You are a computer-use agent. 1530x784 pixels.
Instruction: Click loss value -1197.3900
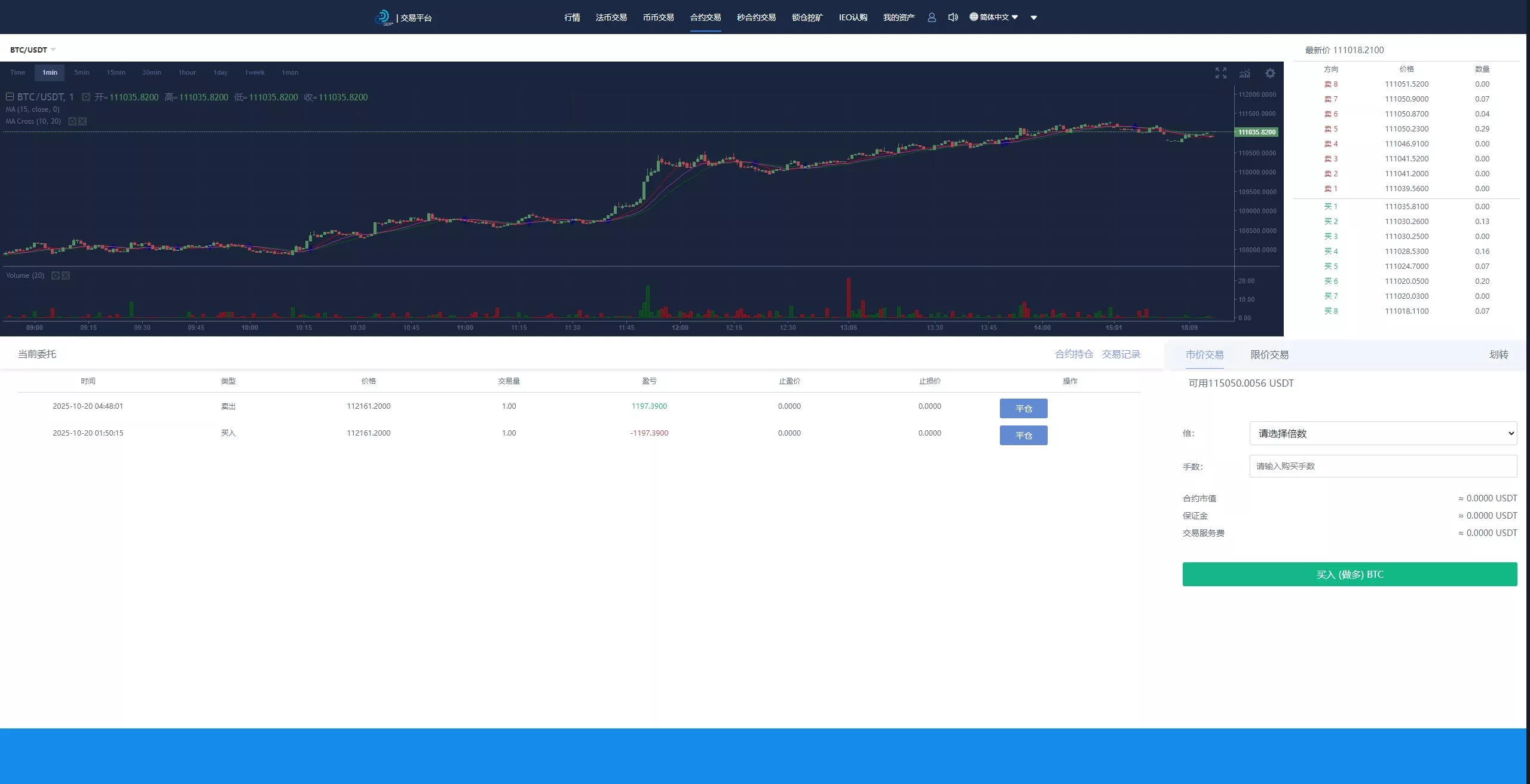(x=649, y=433)
